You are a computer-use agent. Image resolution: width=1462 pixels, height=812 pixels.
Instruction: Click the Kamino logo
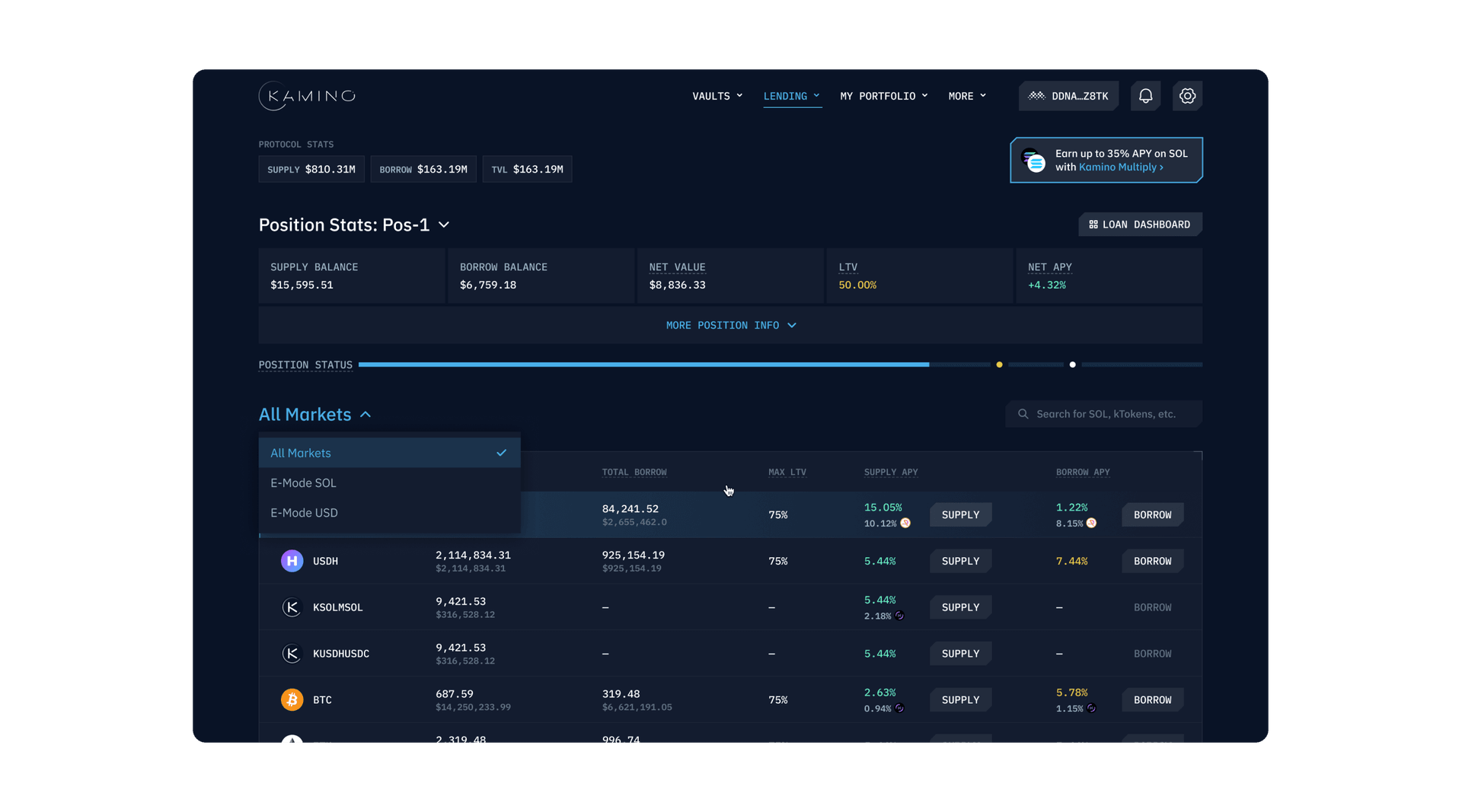307,96
